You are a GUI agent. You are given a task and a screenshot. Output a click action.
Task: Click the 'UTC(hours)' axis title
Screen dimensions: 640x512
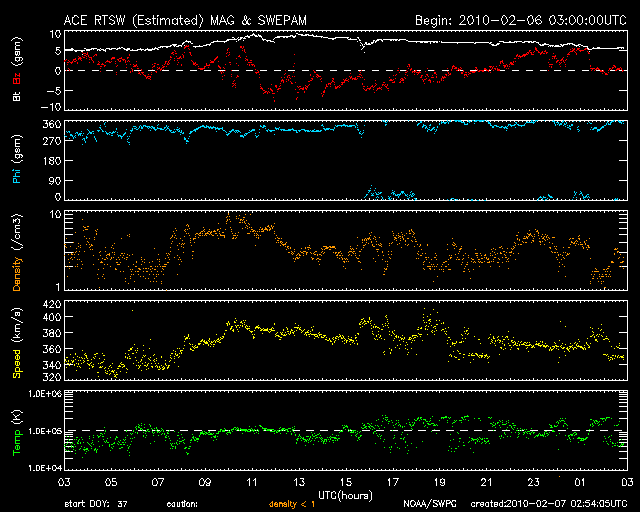(x=345, y=496)
